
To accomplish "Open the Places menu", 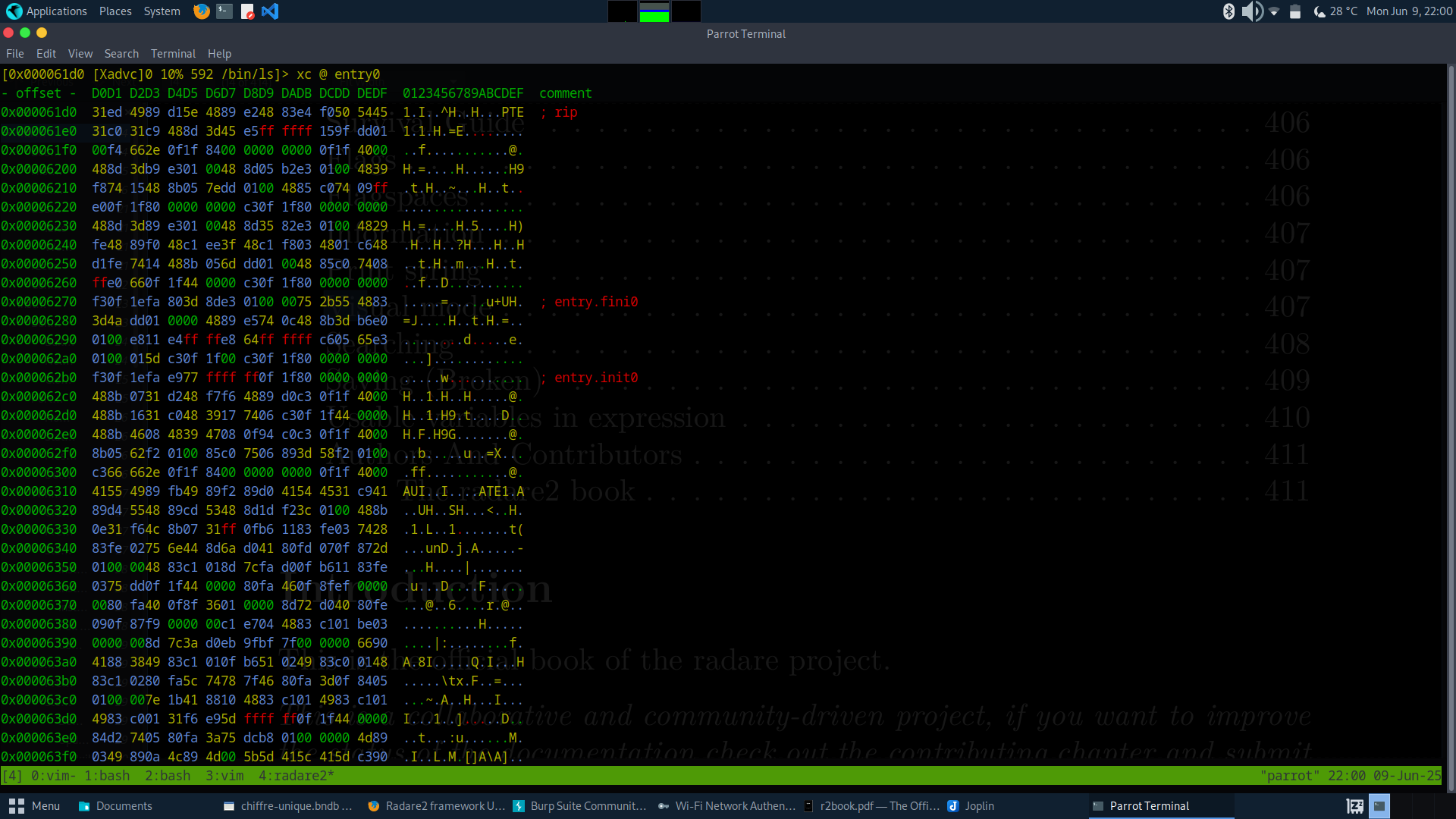I will pos(115,11).
